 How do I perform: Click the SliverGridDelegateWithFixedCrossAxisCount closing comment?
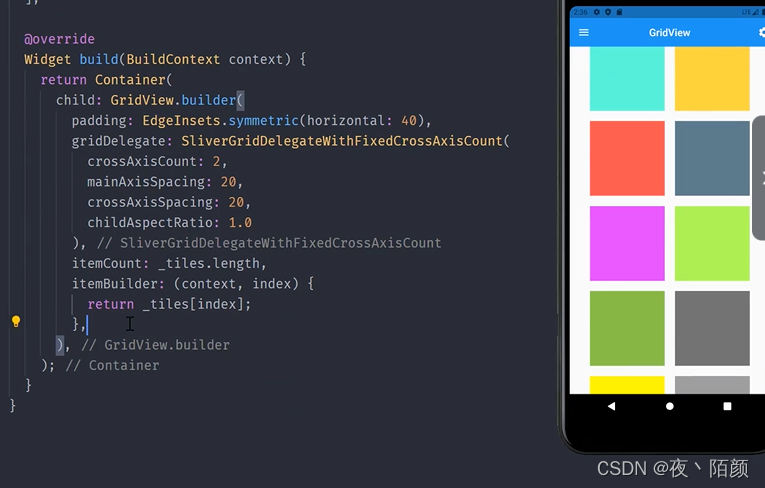(x=269, y=243)
